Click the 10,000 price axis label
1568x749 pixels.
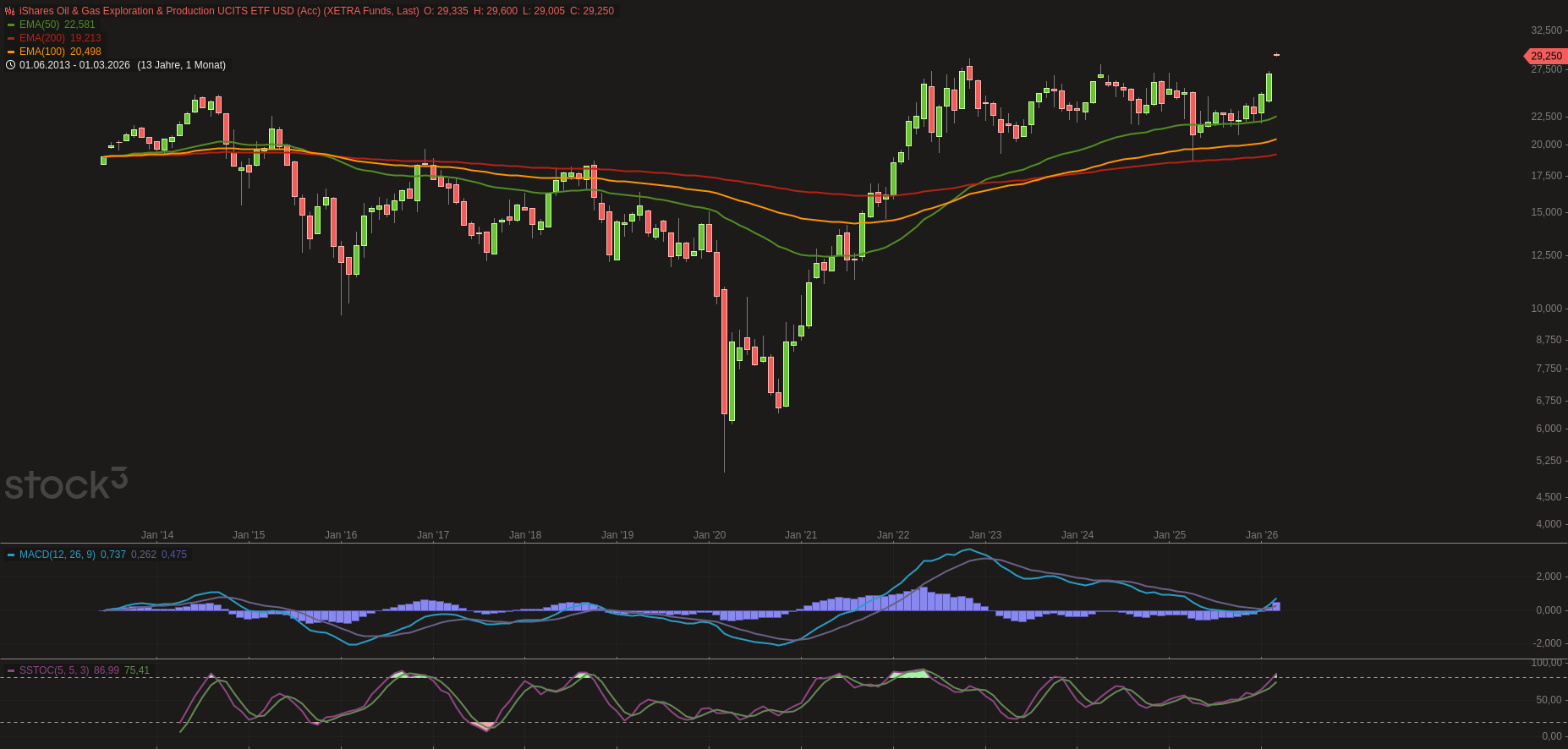(1546, 309)
